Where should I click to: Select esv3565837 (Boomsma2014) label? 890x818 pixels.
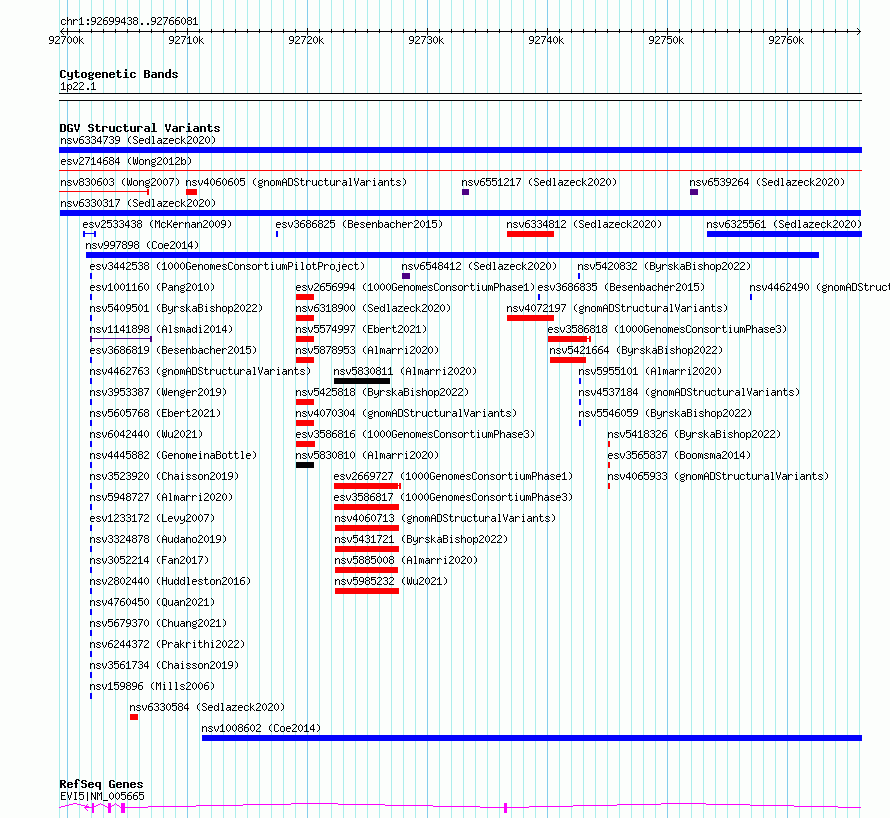679,455
